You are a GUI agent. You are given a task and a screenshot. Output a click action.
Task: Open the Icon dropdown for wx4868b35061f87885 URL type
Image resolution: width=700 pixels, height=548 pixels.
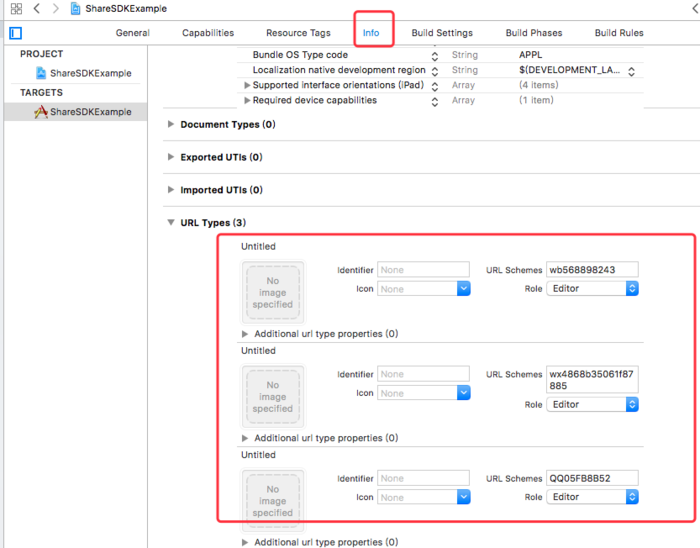(463, 393)
